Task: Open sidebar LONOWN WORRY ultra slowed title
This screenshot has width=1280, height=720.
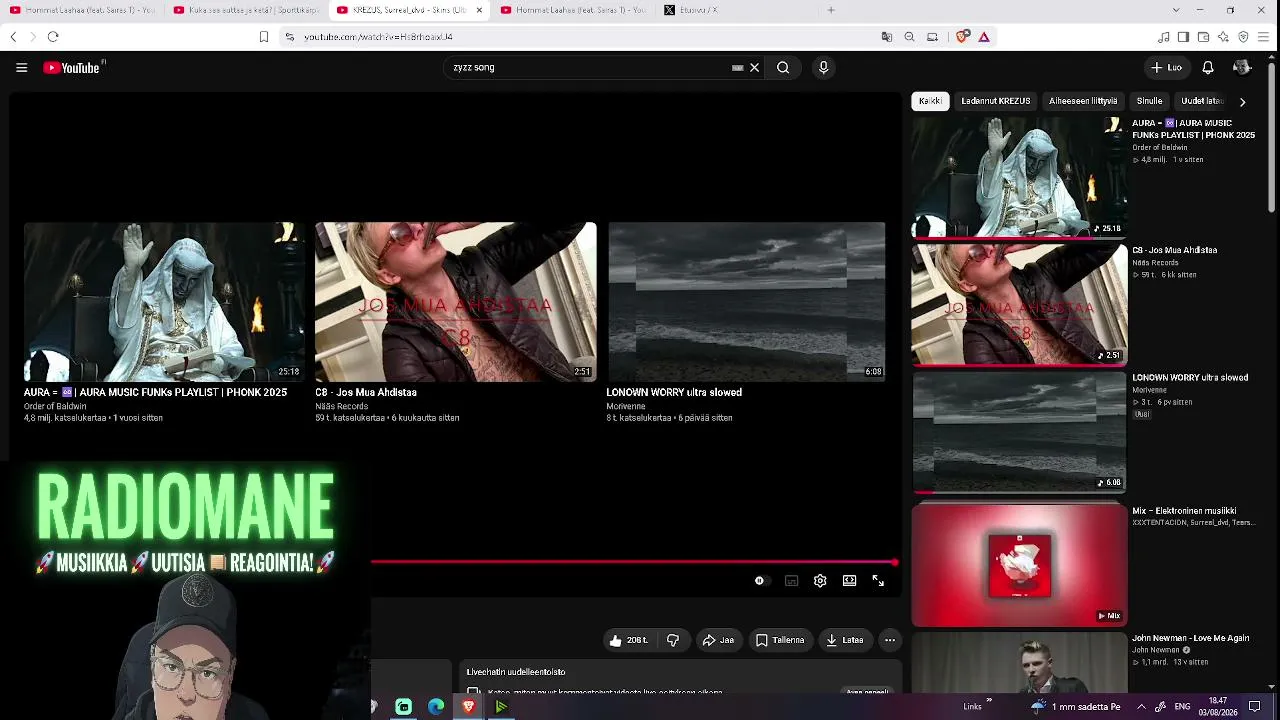Action: click(x=1190, y=378)
